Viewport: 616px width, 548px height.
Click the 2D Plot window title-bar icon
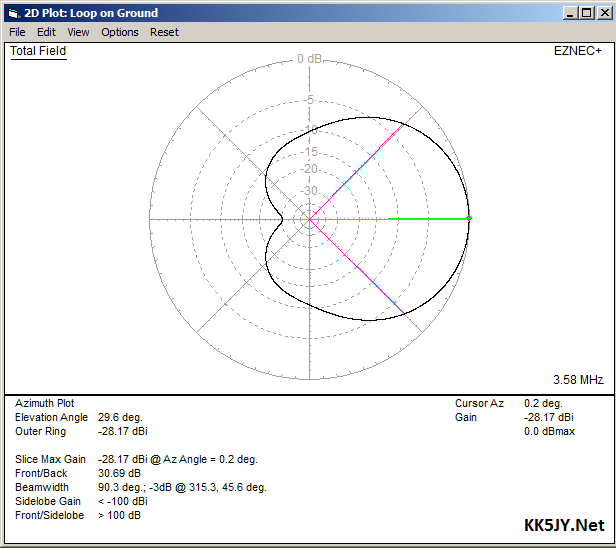tap(12, 13)
